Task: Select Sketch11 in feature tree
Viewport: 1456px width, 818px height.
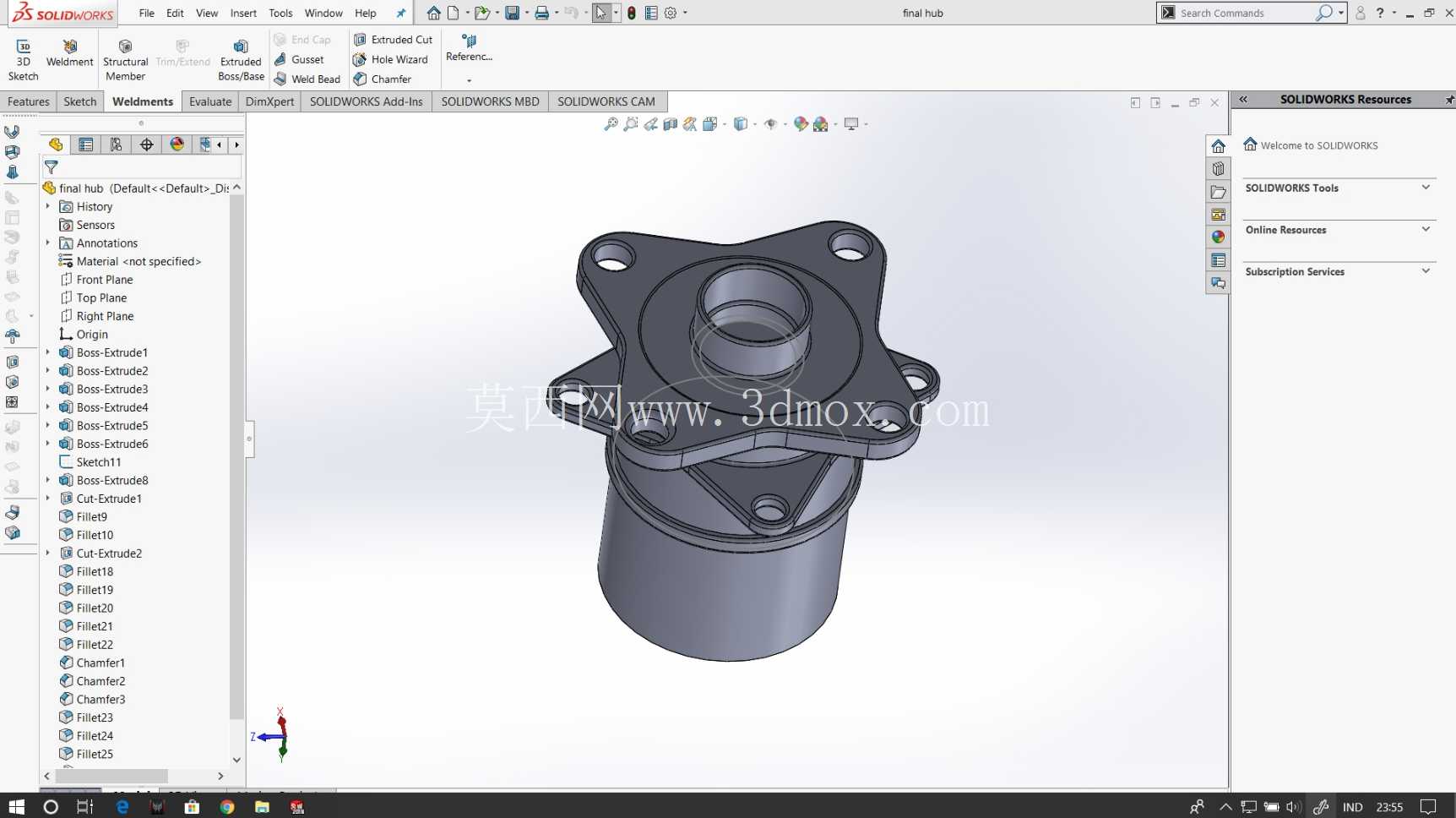Action: point(99,462)
